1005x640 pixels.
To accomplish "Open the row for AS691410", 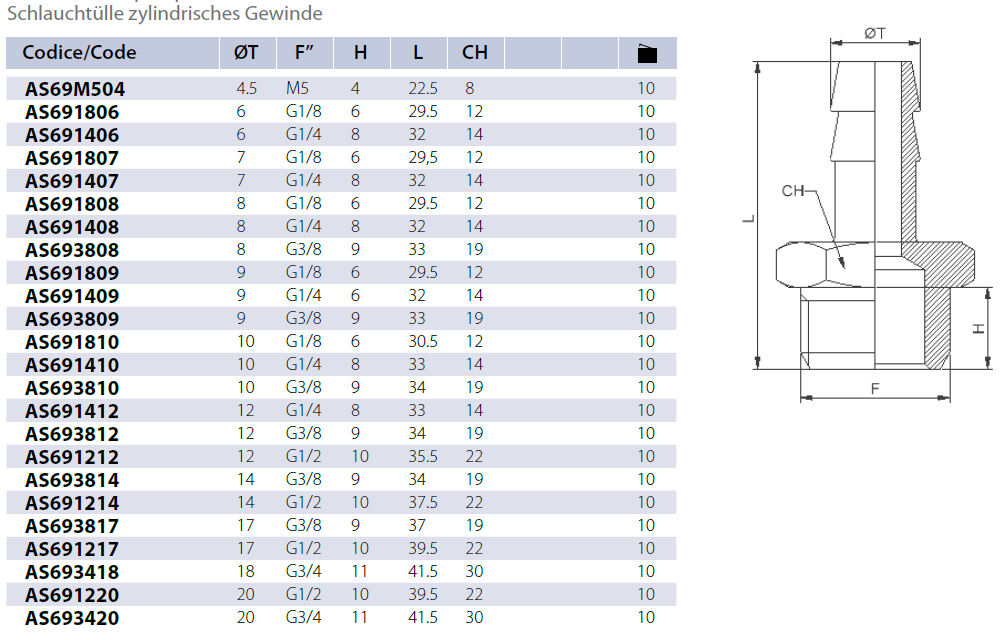I will 72,365.
